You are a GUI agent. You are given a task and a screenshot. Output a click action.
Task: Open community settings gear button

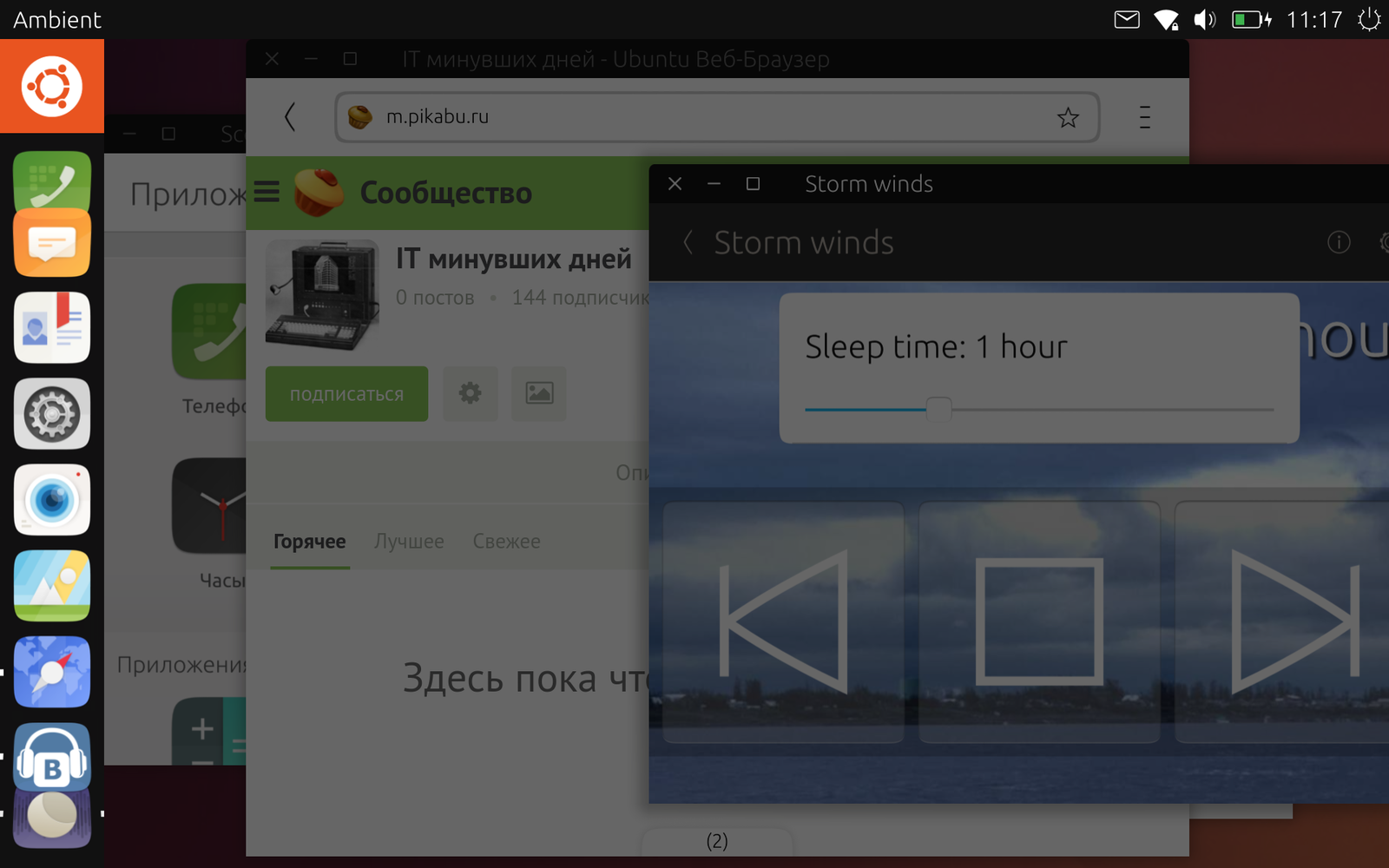click(x=471, y=394)
